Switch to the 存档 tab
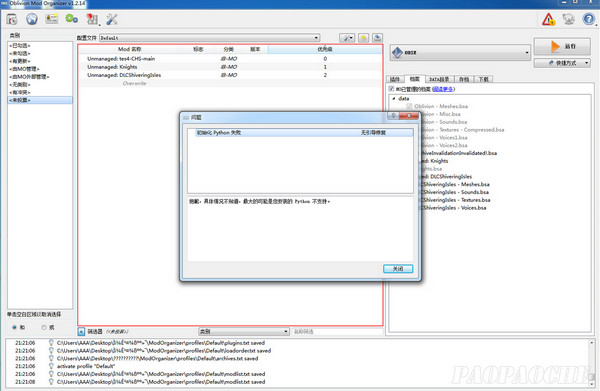 point(464,79)
